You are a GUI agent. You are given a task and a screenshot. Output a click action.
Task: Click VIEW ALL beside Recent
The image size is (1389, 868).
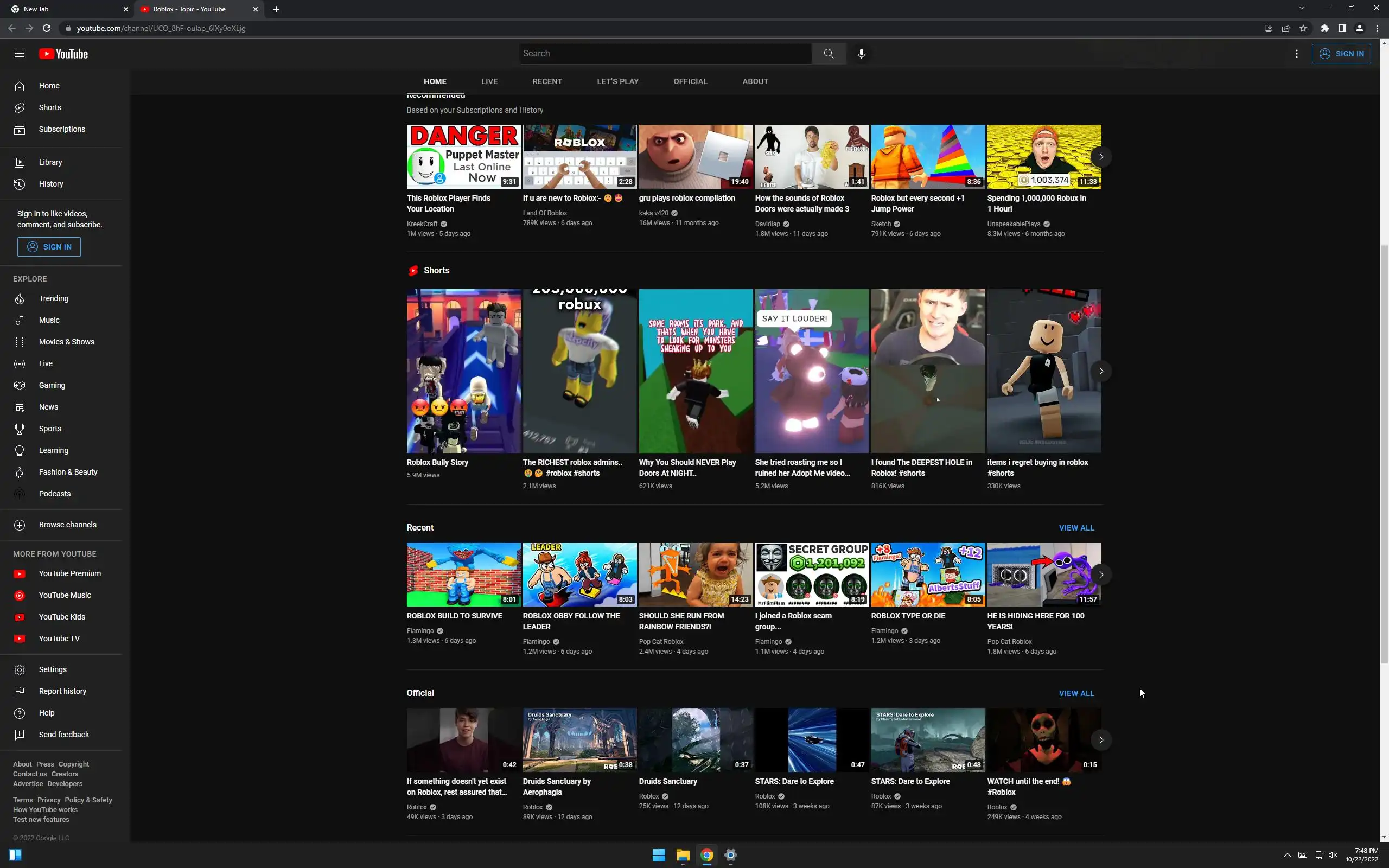(x=1076, y=527)
